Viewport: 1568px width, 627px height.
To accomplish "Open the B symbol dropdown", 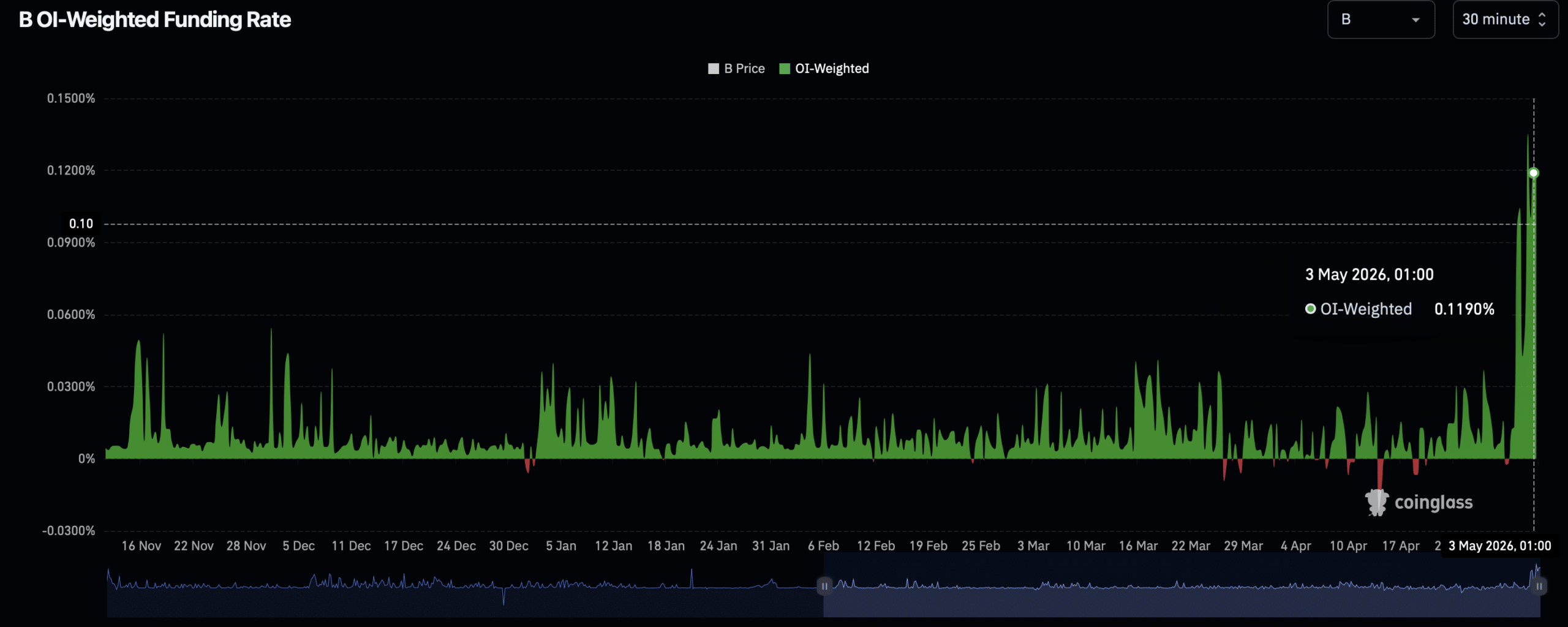I will pyautogui.click(x=1381, y=20).
